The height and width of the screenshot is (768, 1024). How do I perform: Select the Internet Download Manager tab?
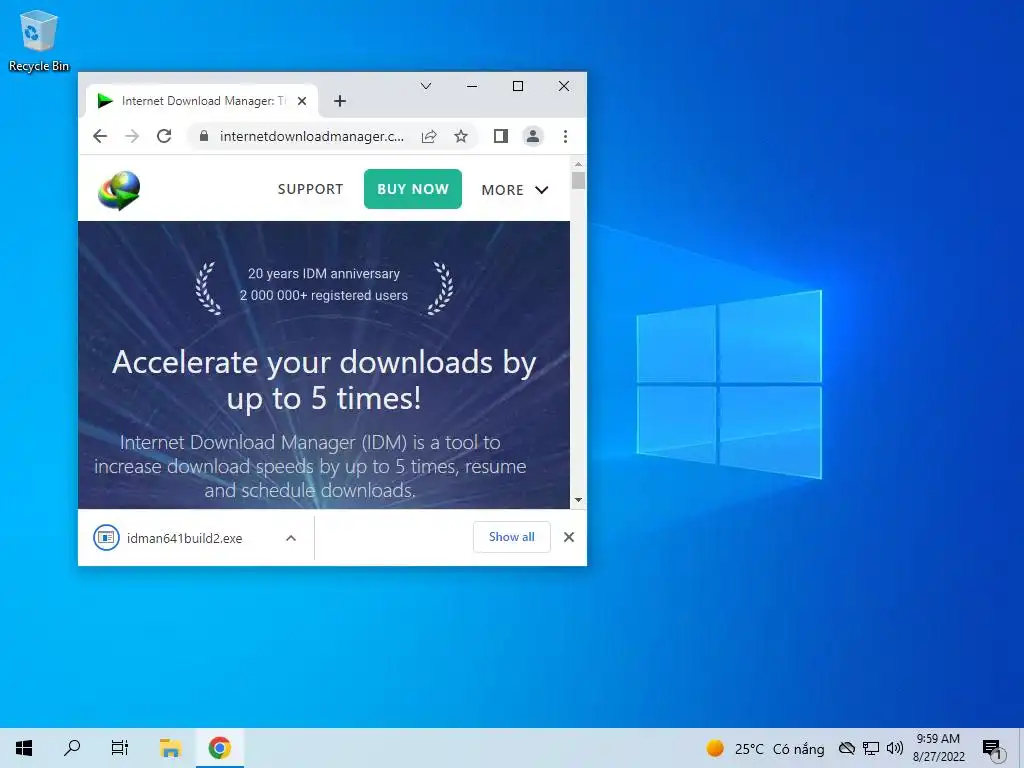(x=202, y=101)
